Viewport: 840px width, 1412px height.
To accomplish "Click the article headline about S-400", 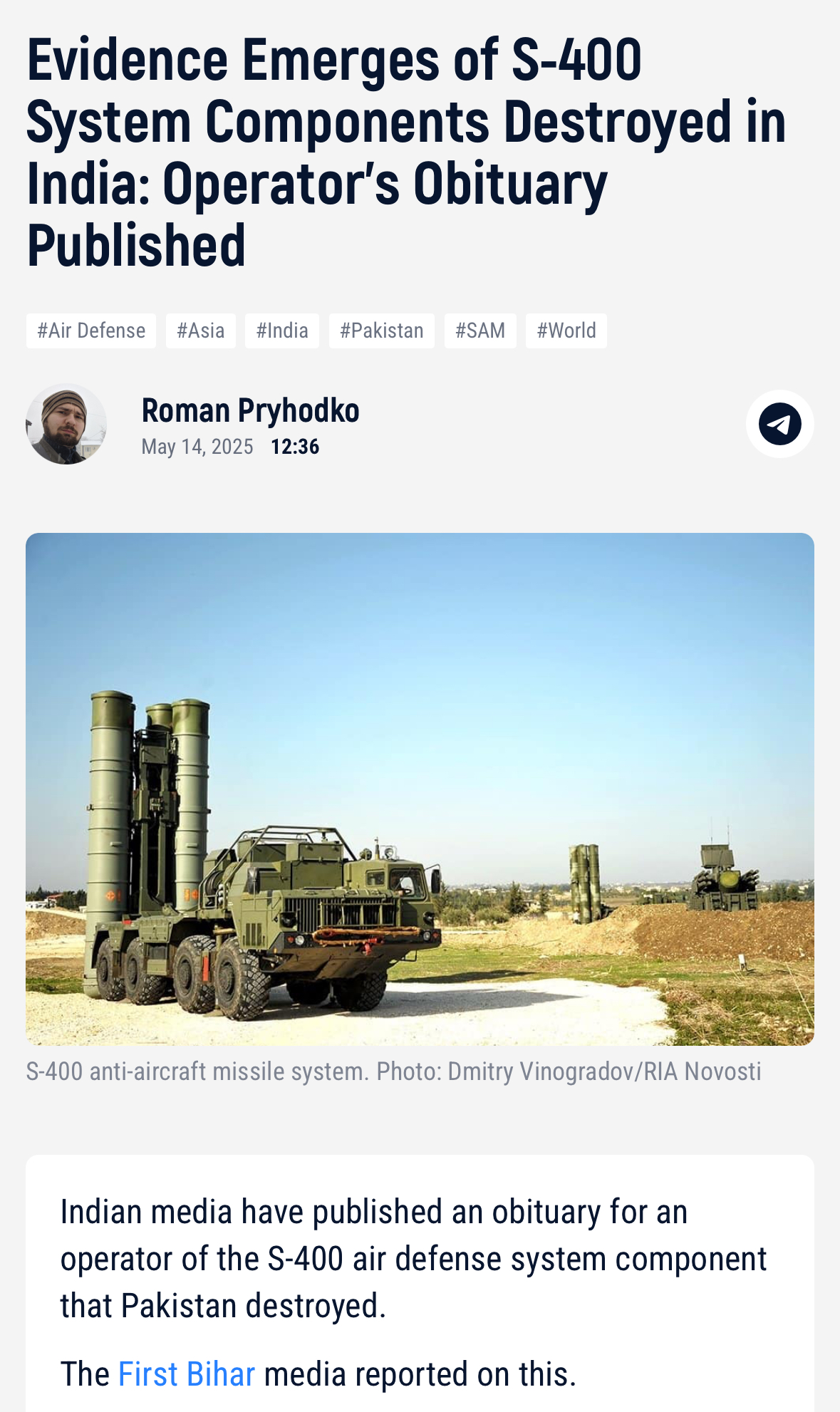I will tap(406, 152).
